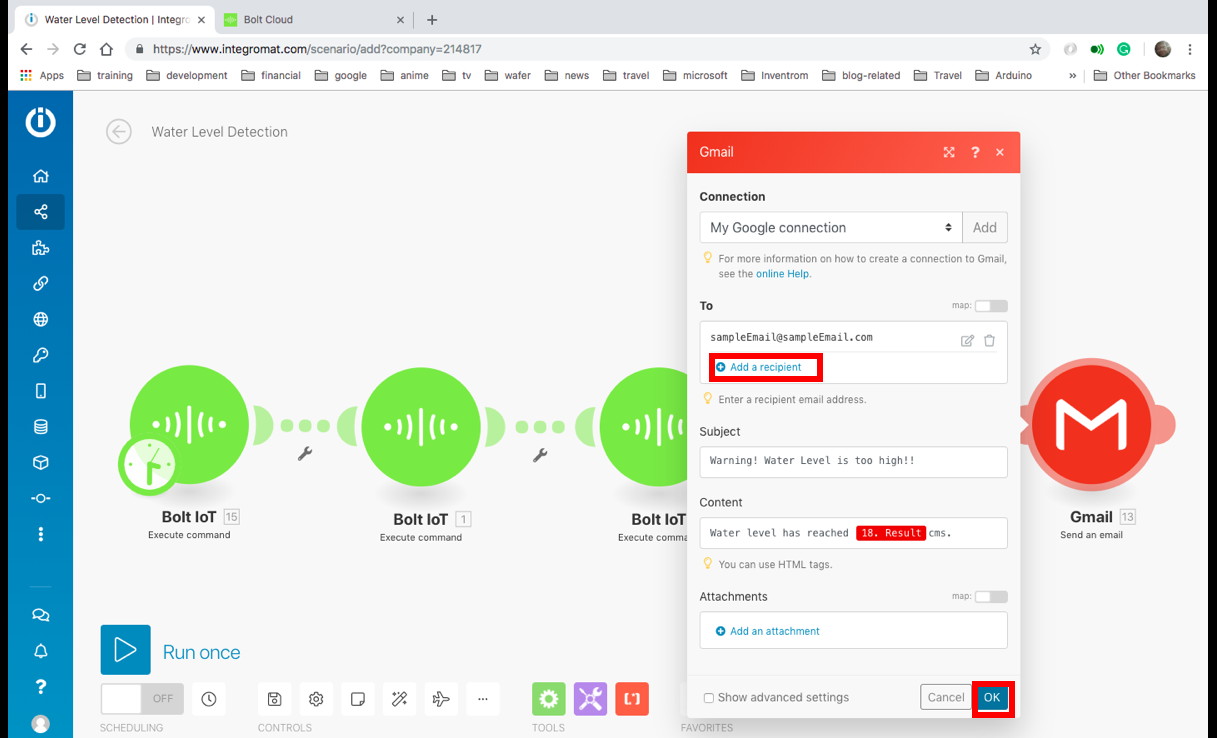Expand more controls with the ellipsis button
This screenshot has height=738, width=1217.
pyautogui.click(x=483, y=699)
